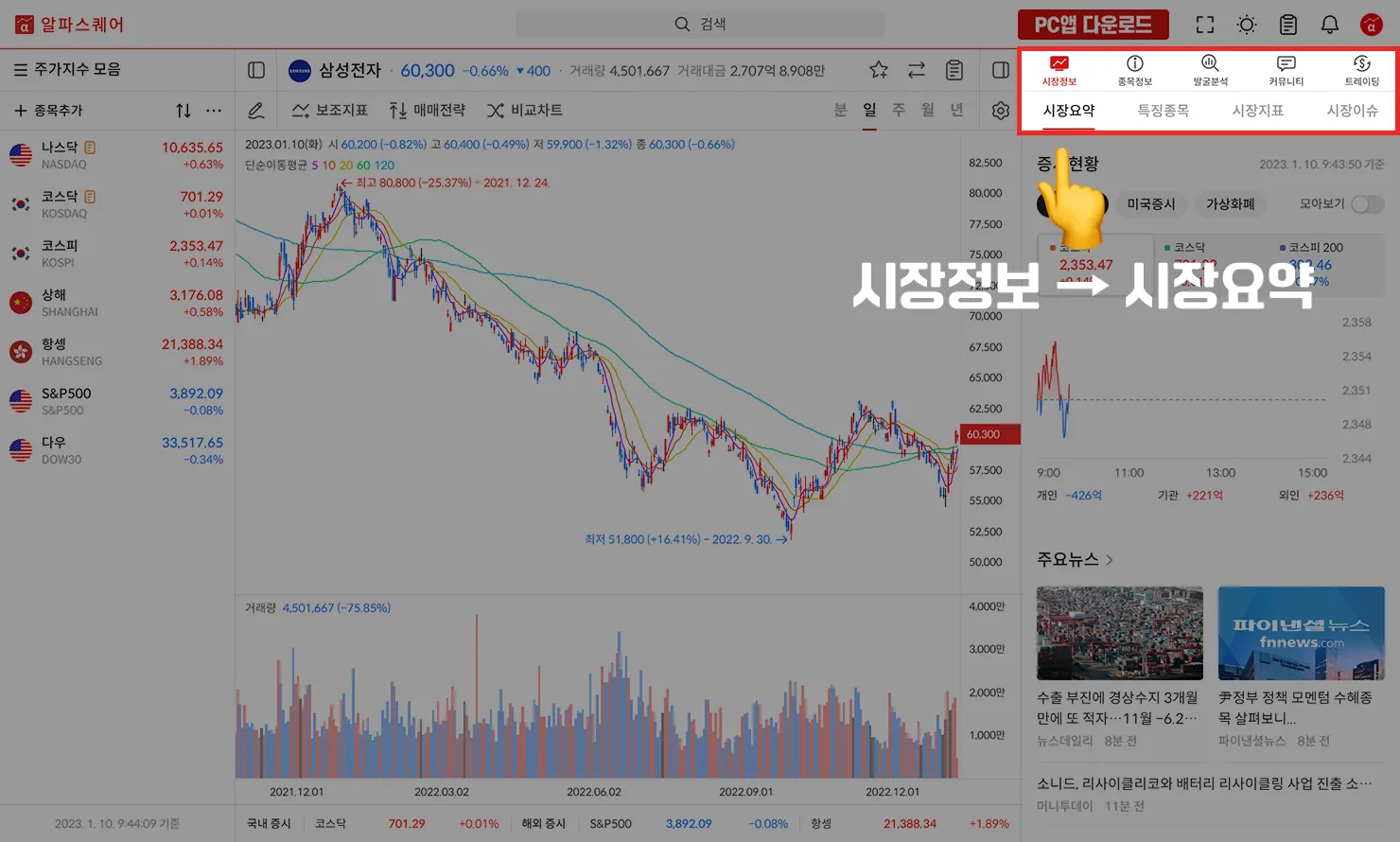Switch chart to 년 (yearly) period

tap(957, 111)
